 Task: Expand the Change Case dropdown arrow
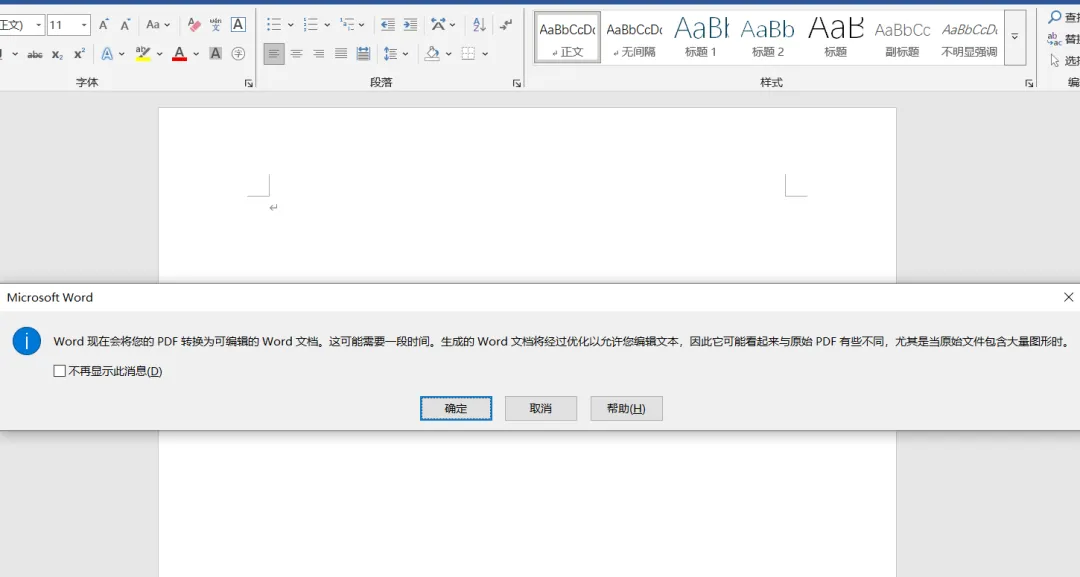167,25
